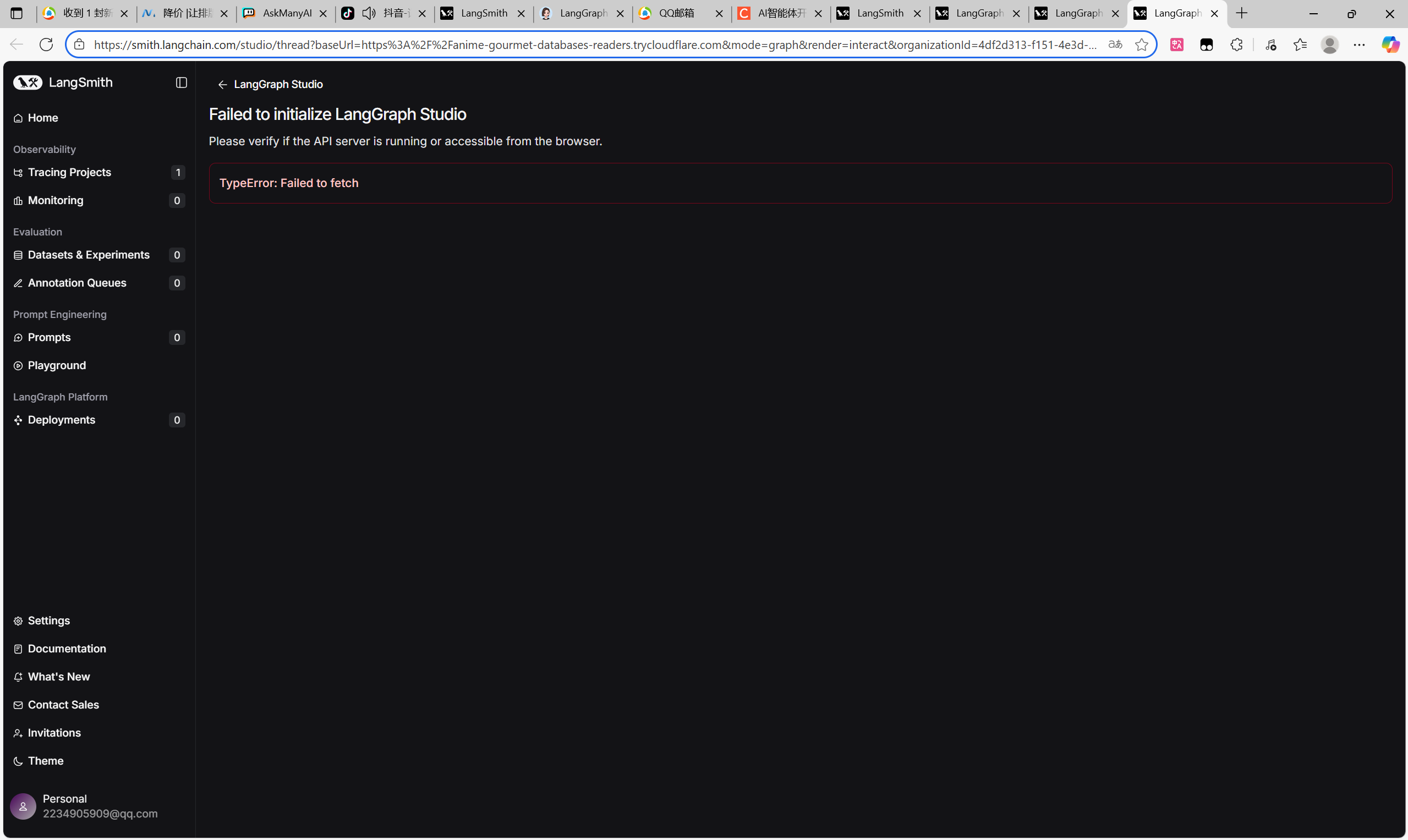
Task: Open the Home sidebar item
Action: [43, 118]
